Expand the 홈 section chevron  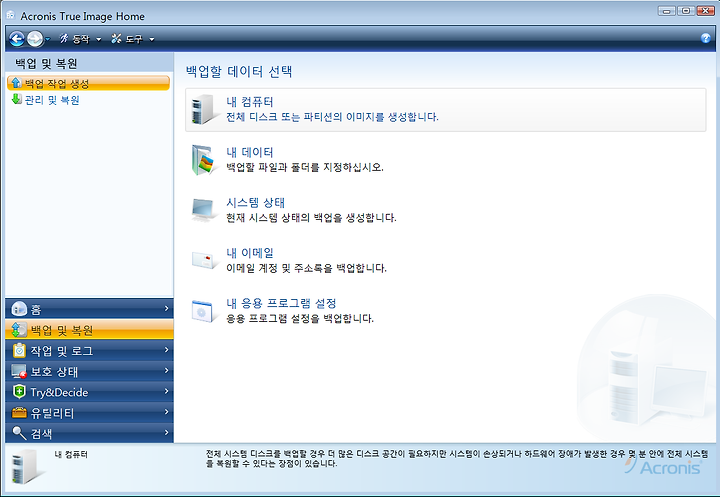pos(167,308)
